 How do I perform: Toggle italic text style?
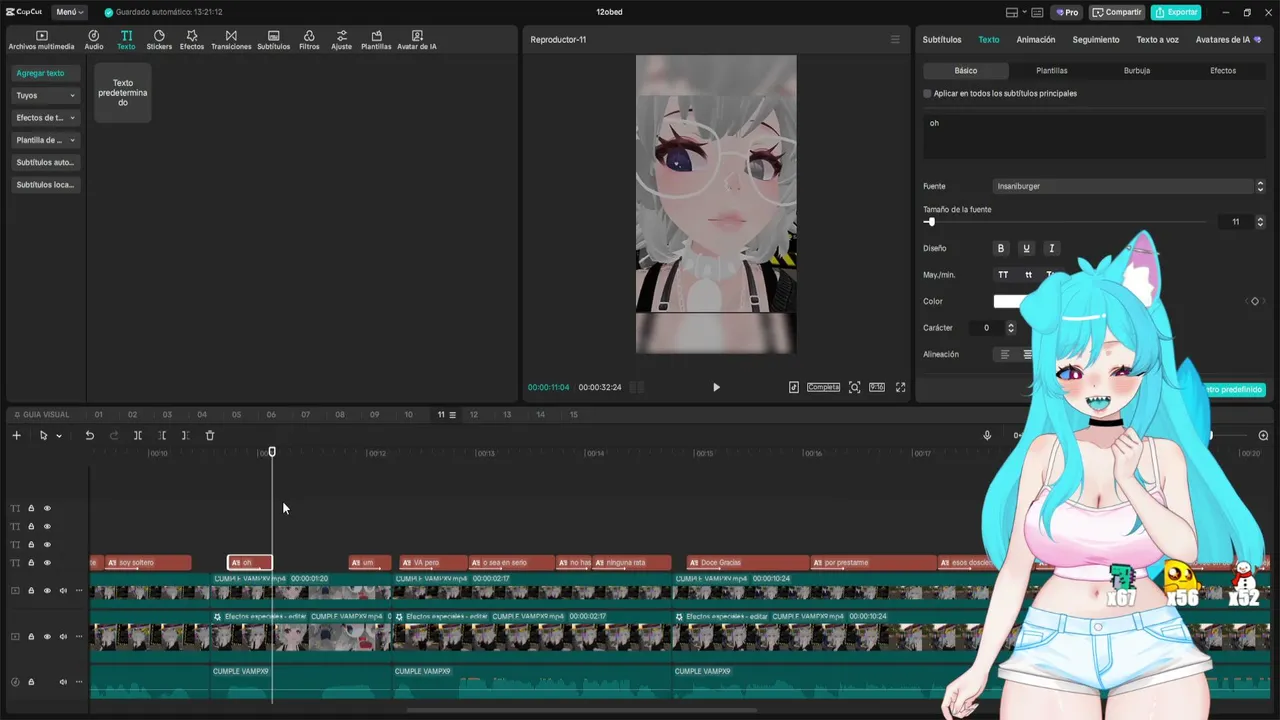[x=1051, y=248]
